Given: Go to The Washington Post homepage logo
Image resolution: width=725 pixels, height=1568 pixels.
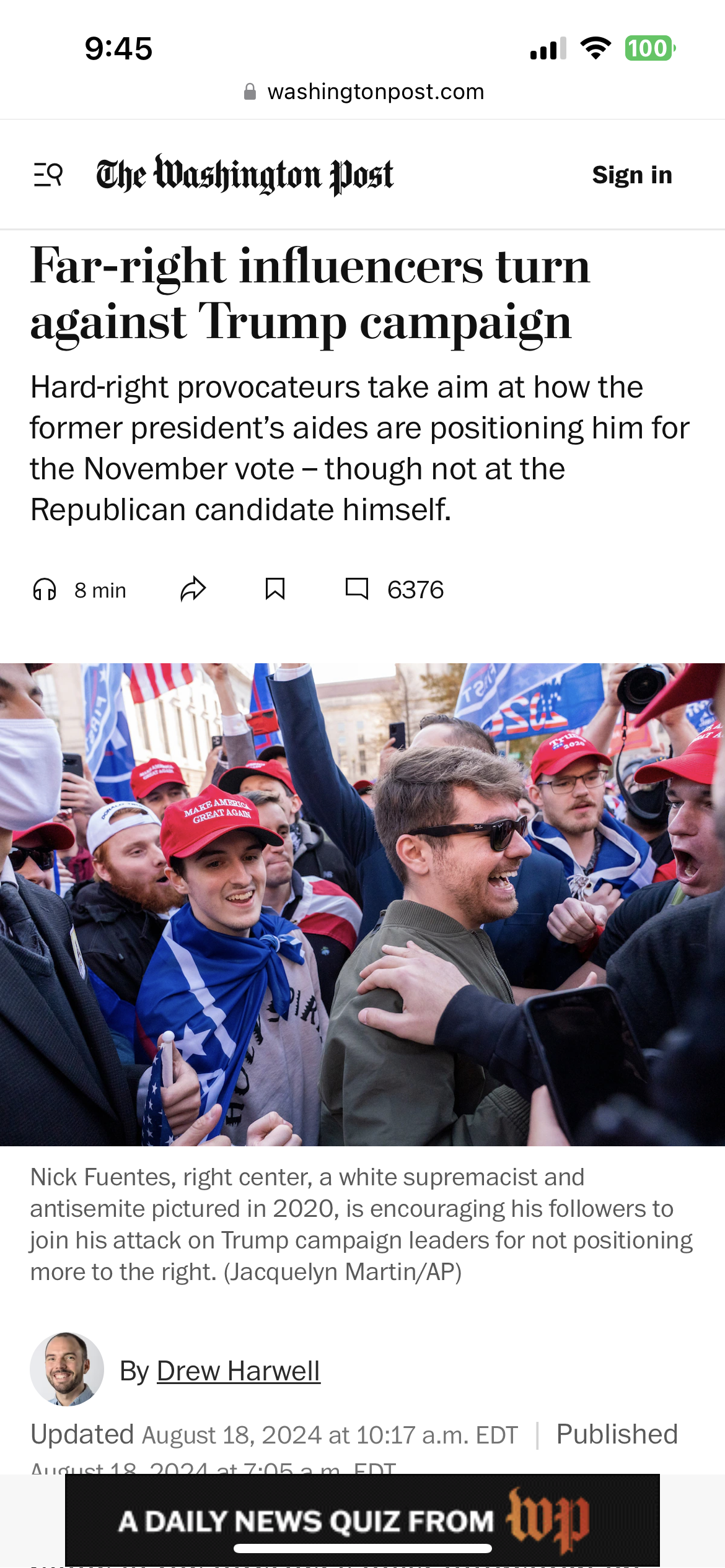Looking at the screenshot, I should coord(244,175).
